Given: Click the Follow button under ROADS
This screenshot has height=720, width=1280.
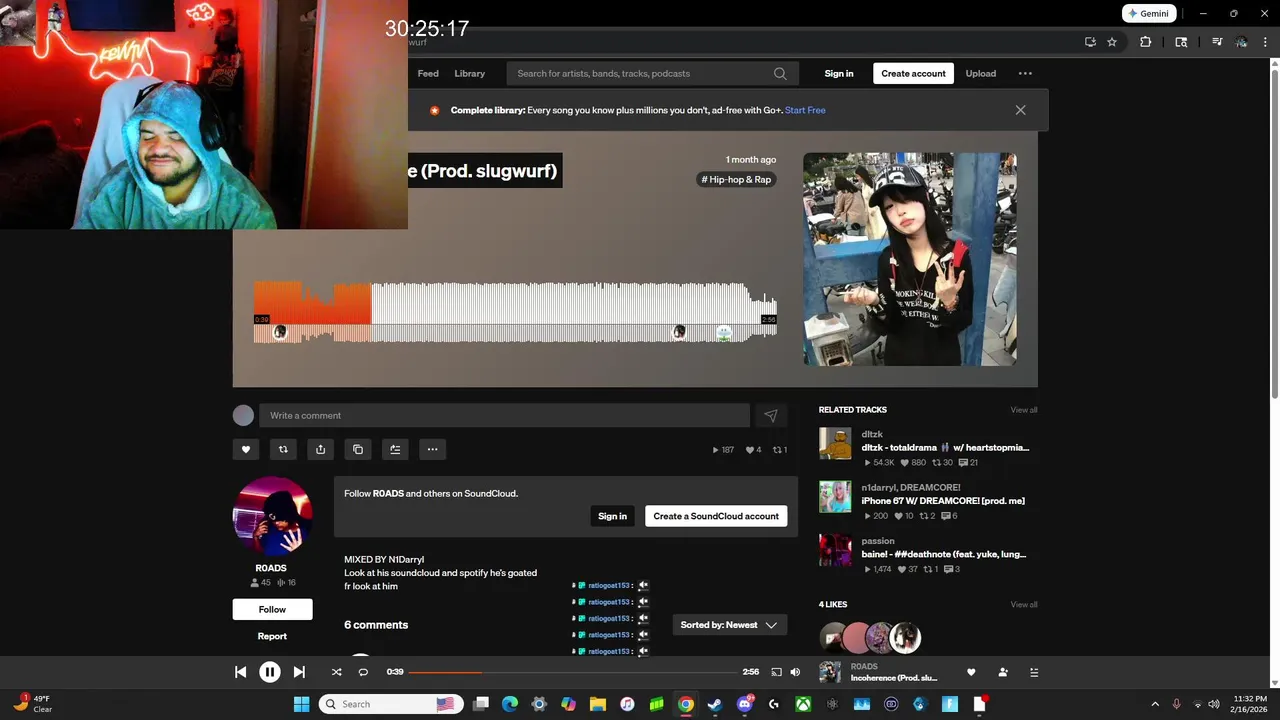Looking at the screenshot, I should pyautogui.click(x=272, y=609).
